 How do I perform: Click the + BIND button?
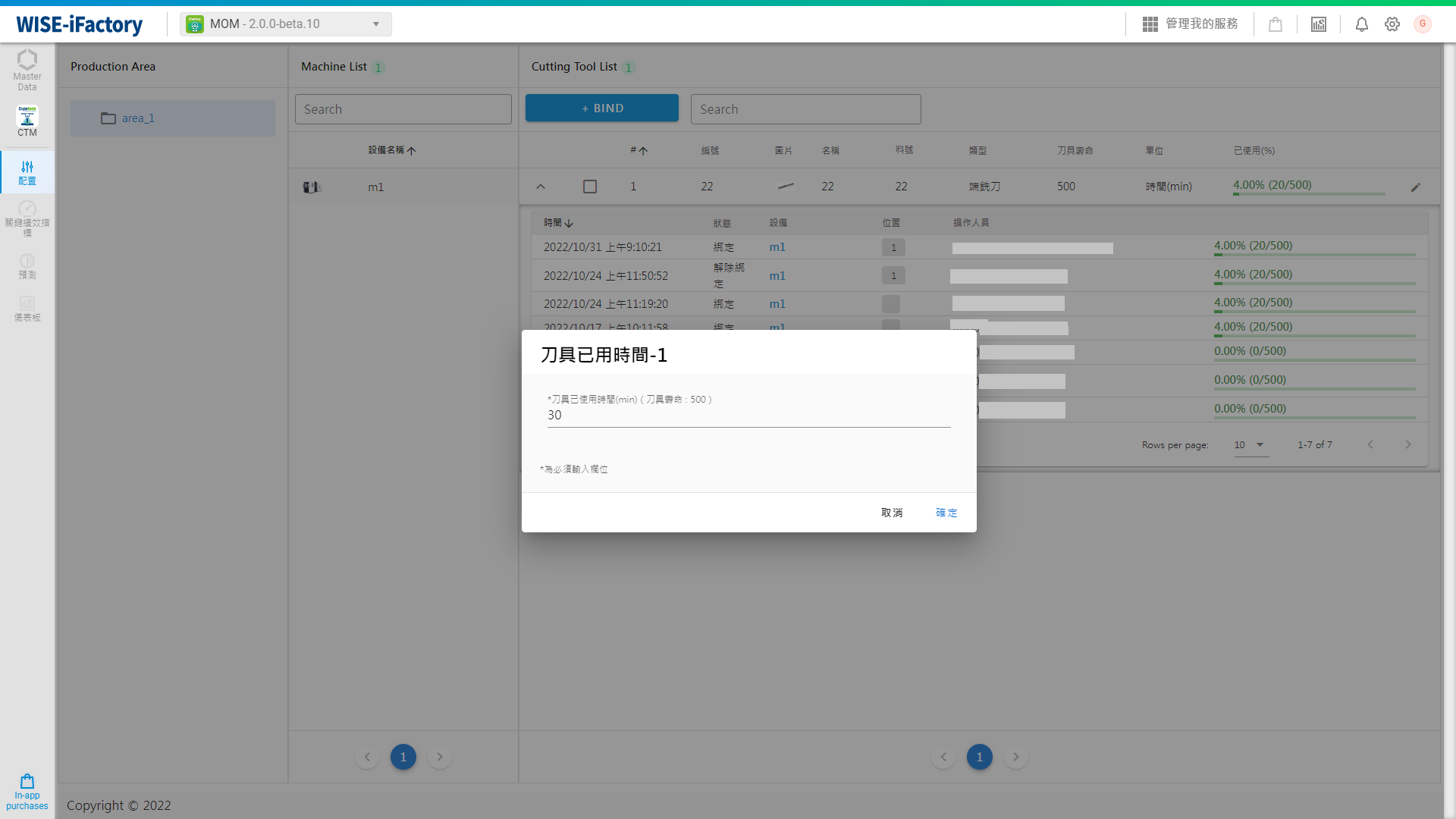pyautogui.click(x=601, y=108)
